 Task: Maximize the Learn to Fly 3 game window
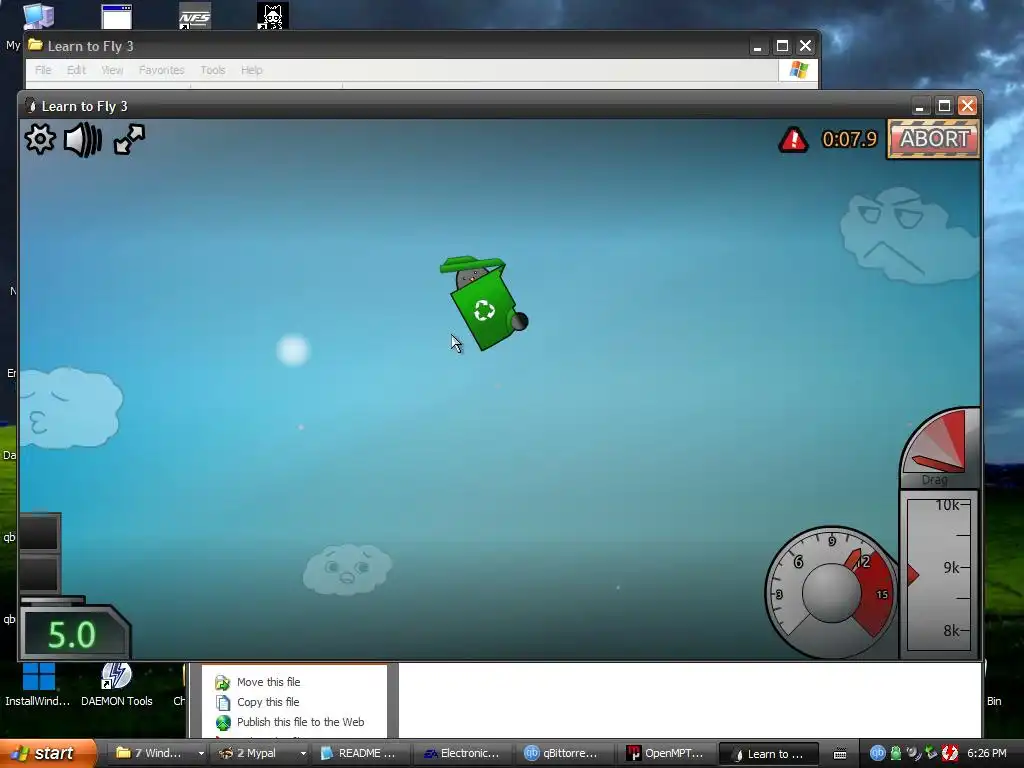tap(944, 106)
